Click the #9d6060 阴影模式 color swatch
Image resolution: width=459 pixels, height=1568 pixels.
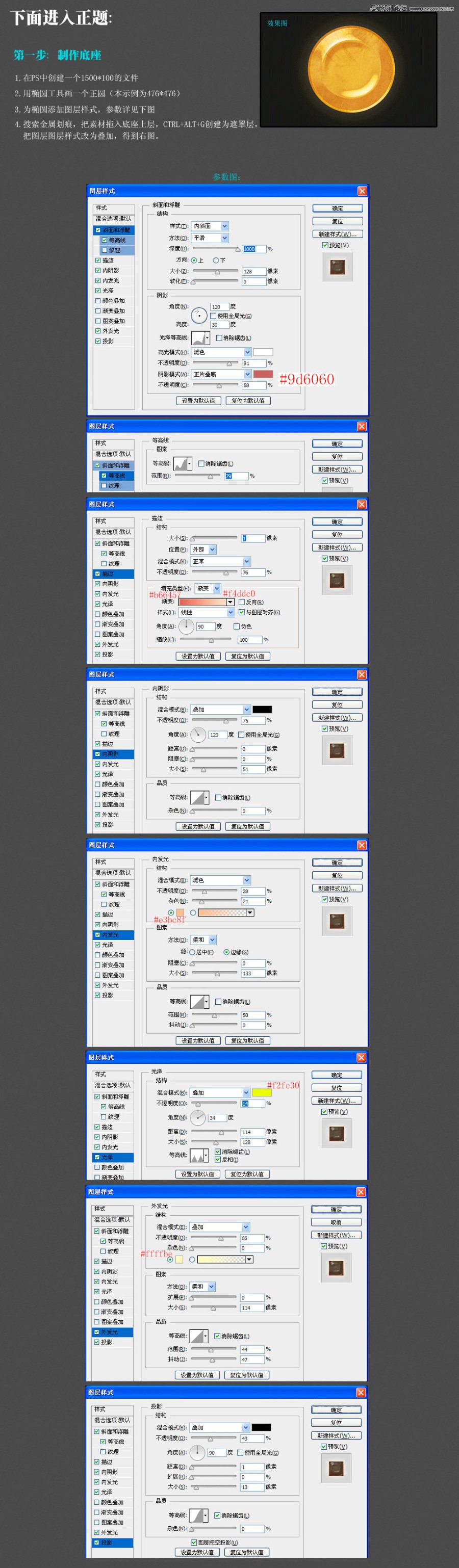263,374
